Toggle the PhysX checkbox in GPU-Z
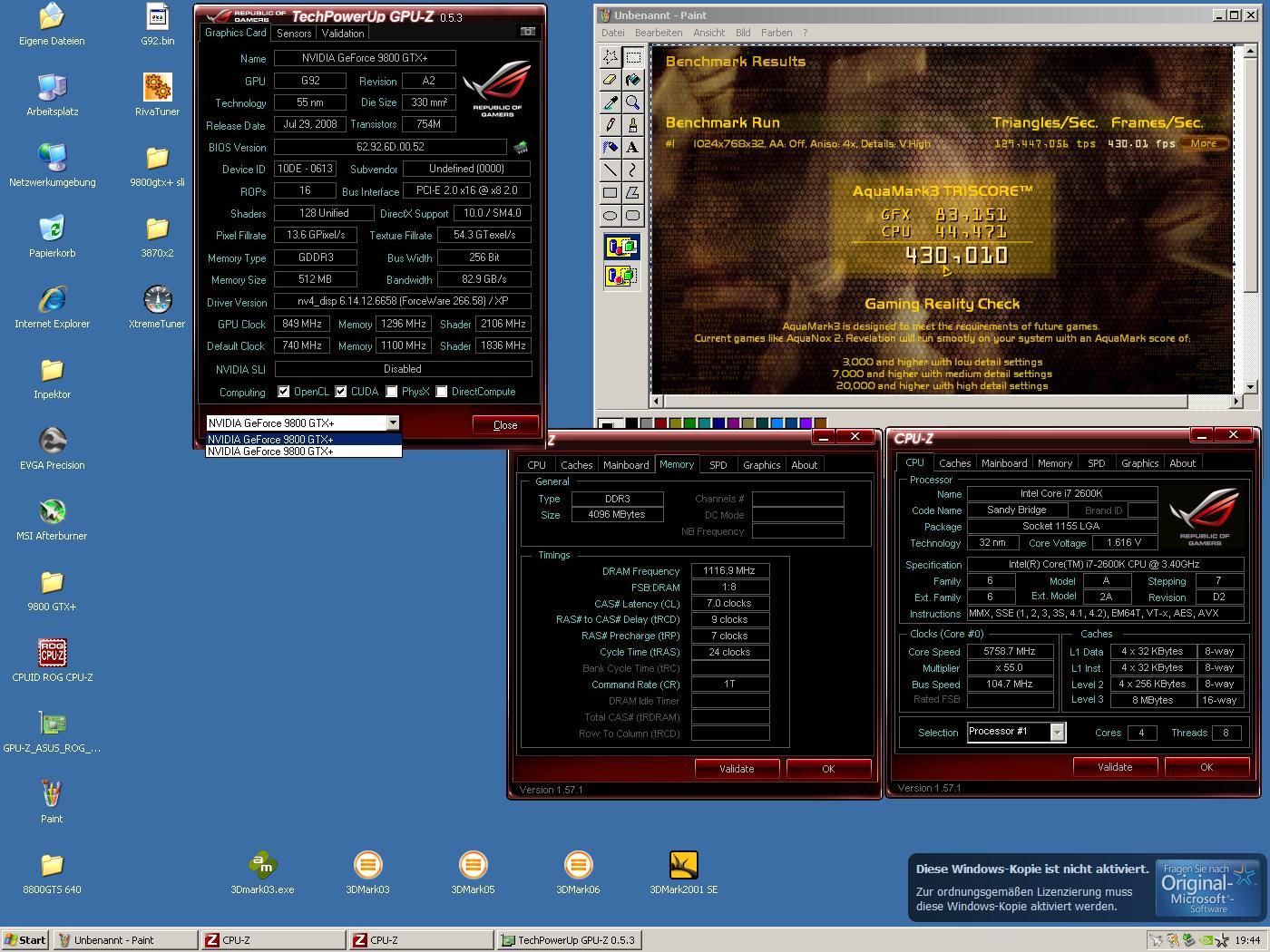 click(x=392, y=392)
